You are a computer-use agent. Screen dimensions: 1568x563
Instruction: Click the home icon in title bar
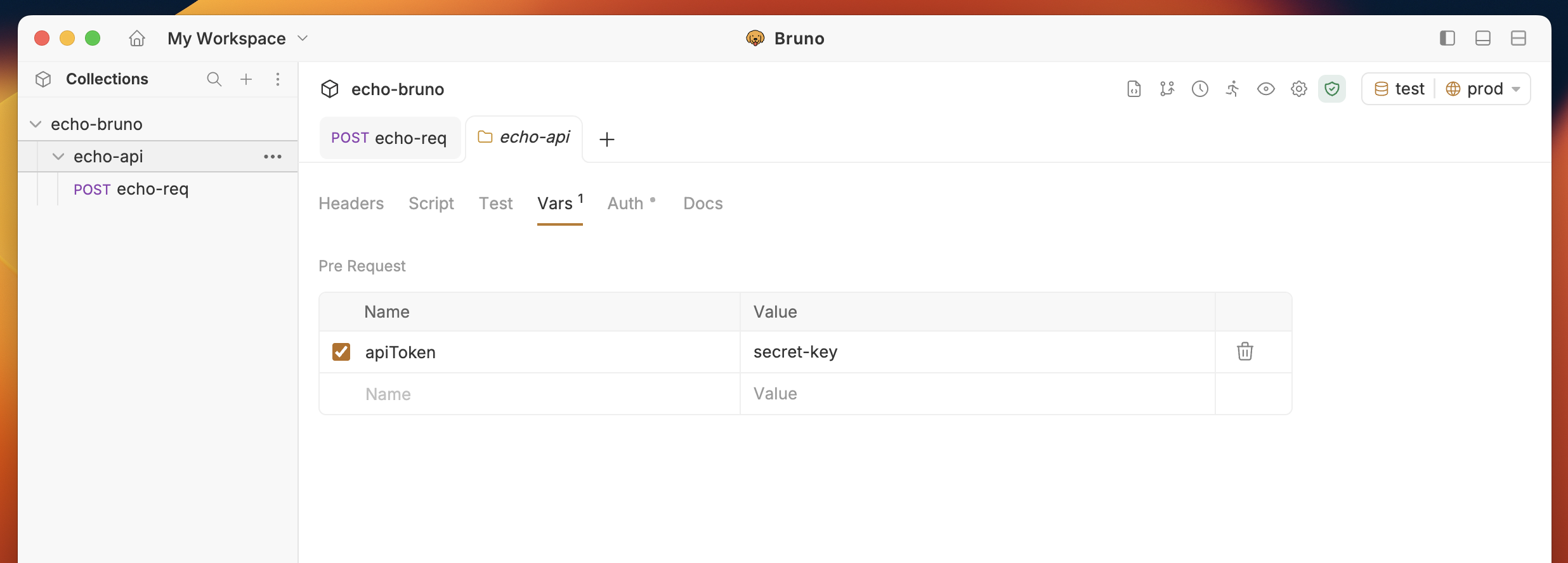coord(137,39)
